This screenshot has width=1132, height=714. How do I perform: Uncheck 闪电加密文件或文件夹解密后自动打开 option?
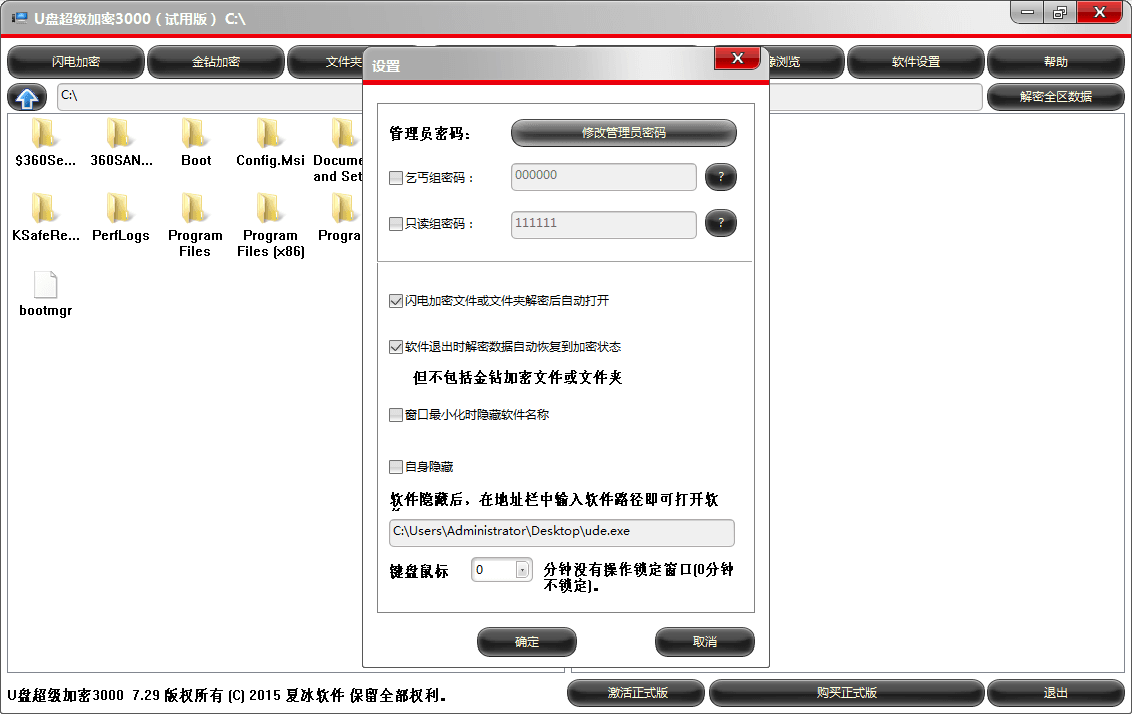pos(396,301)
